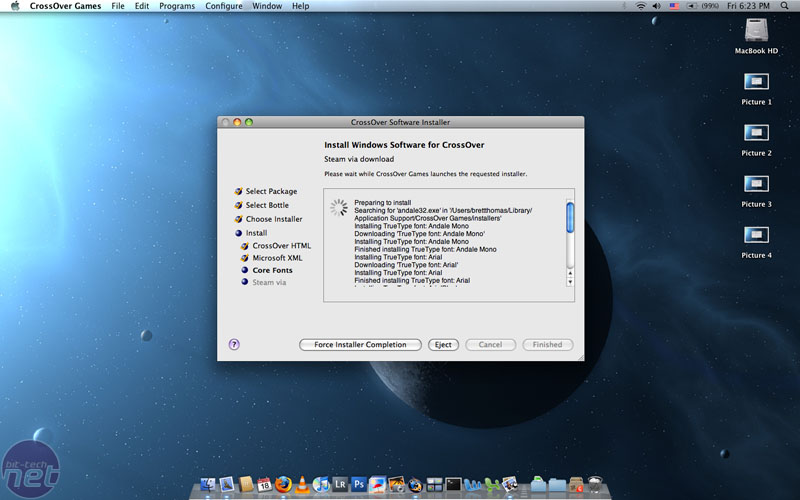Click the Select Bottle step

coord(262,205)
